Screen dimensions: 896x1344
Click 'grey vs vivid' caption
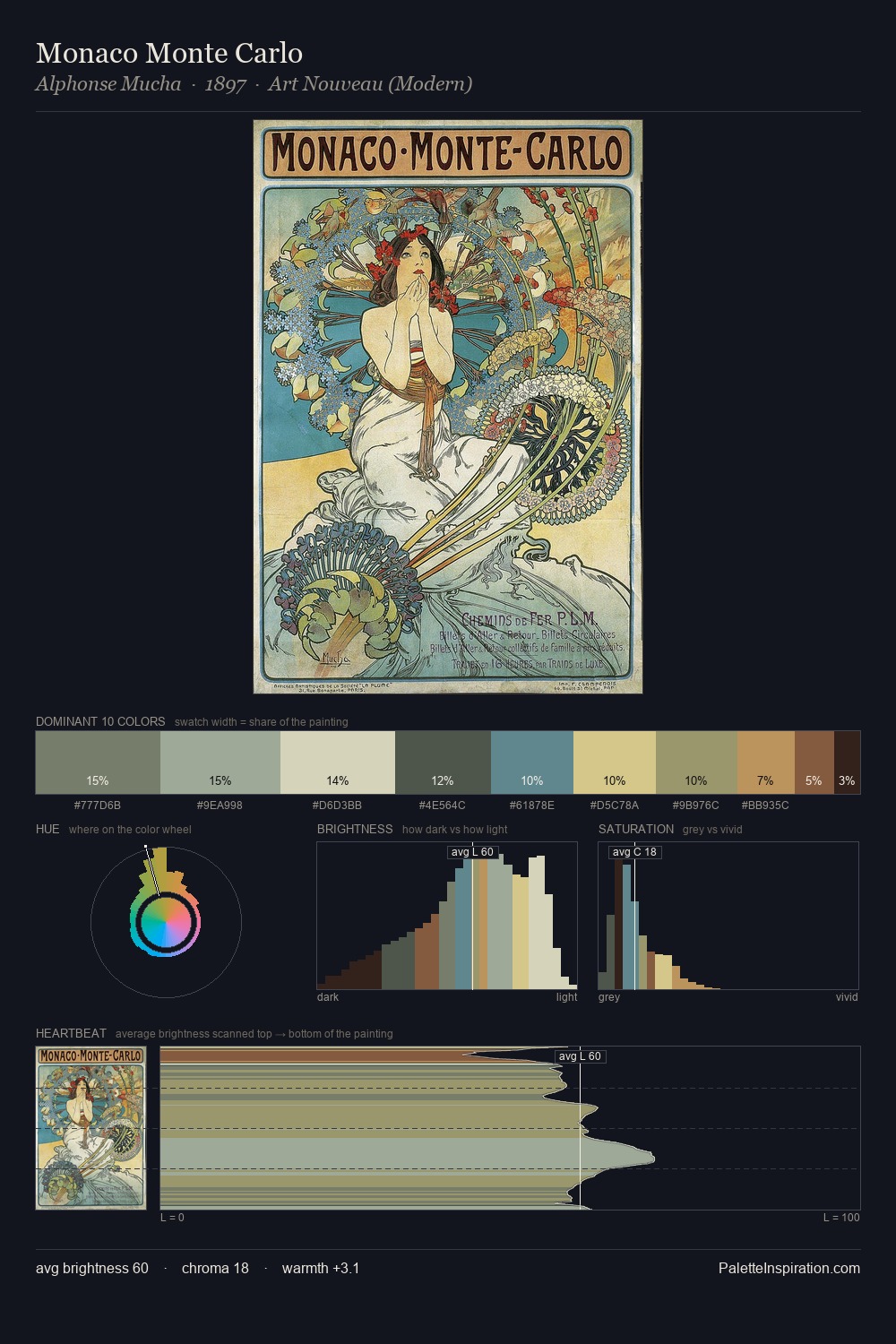712,830
